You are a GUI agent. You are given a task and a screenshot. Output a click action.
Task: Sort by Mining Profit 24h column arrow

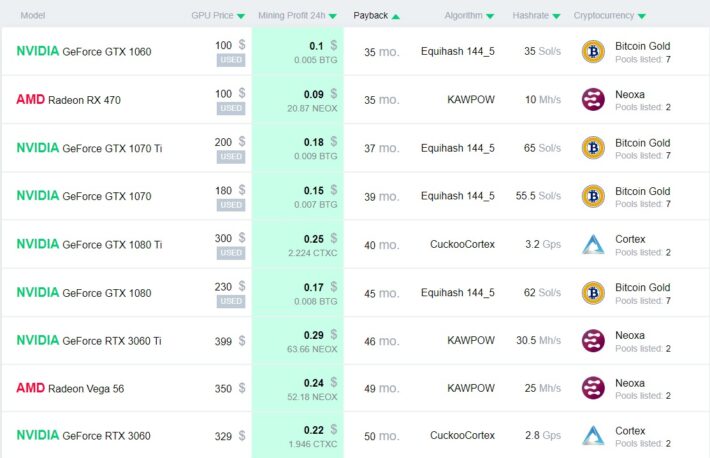pos(333,16)
